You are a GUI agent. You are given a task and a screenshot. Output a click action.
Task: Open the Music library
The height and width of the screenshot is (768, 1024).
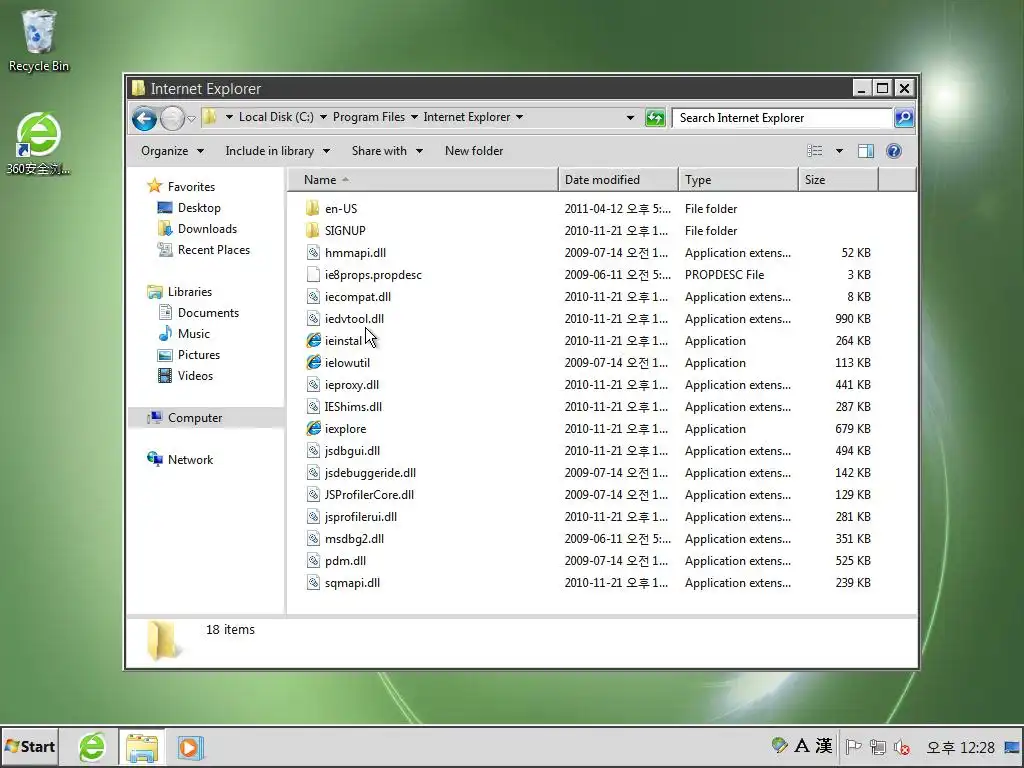(x=193, y=334)
